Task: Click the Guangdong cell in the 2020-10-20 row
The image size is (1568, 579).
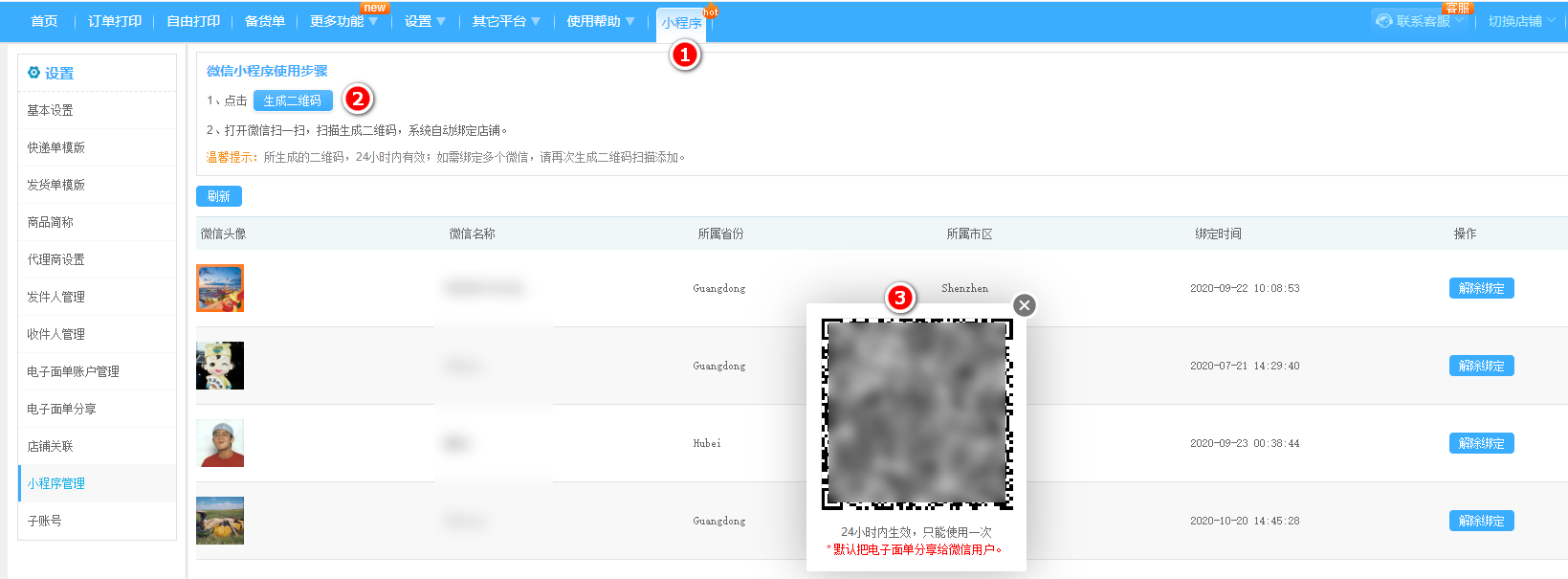Action: (x=718, y=521)
